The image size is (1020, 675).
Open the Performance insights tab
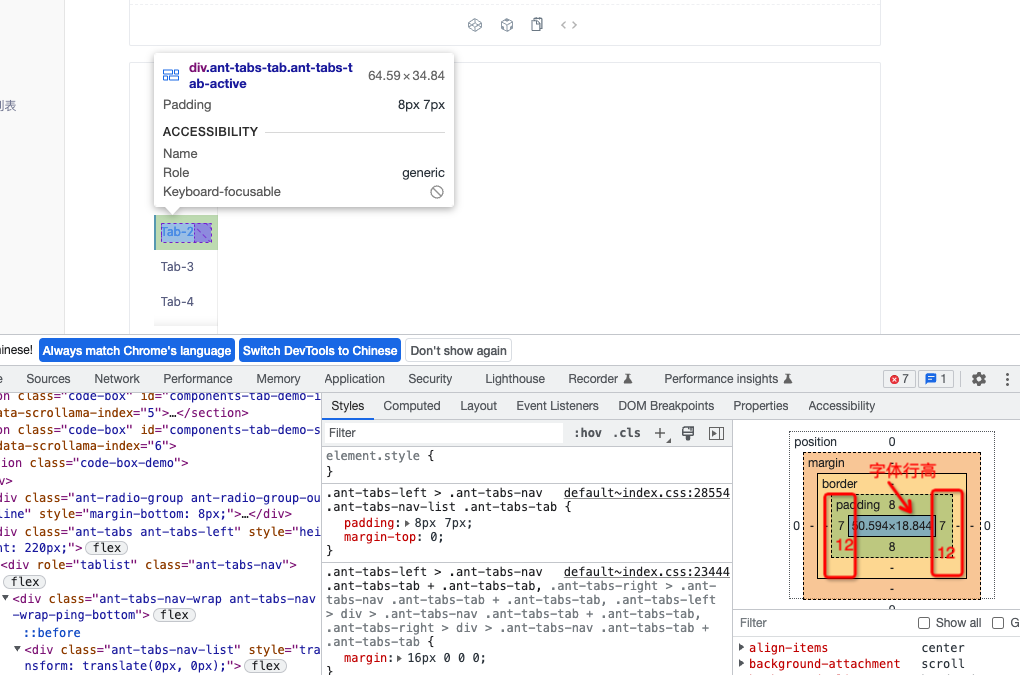click(727, 378)
